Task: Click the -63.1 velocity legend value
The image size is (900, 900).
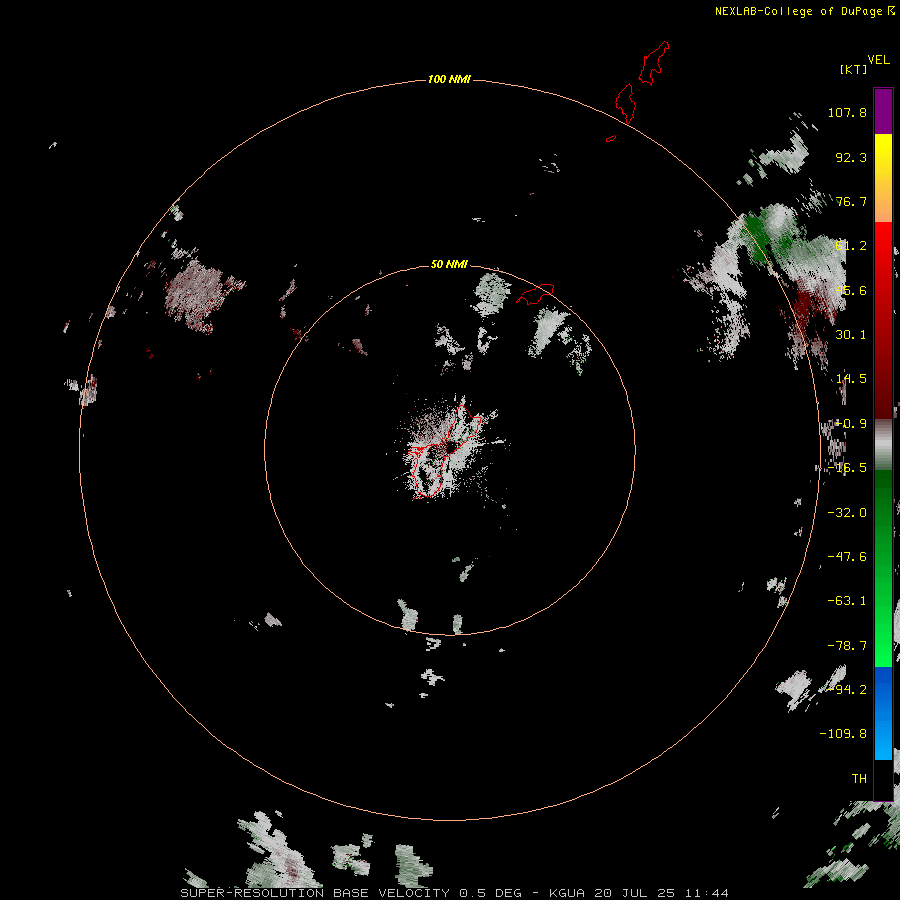Action: pos(847,601)
